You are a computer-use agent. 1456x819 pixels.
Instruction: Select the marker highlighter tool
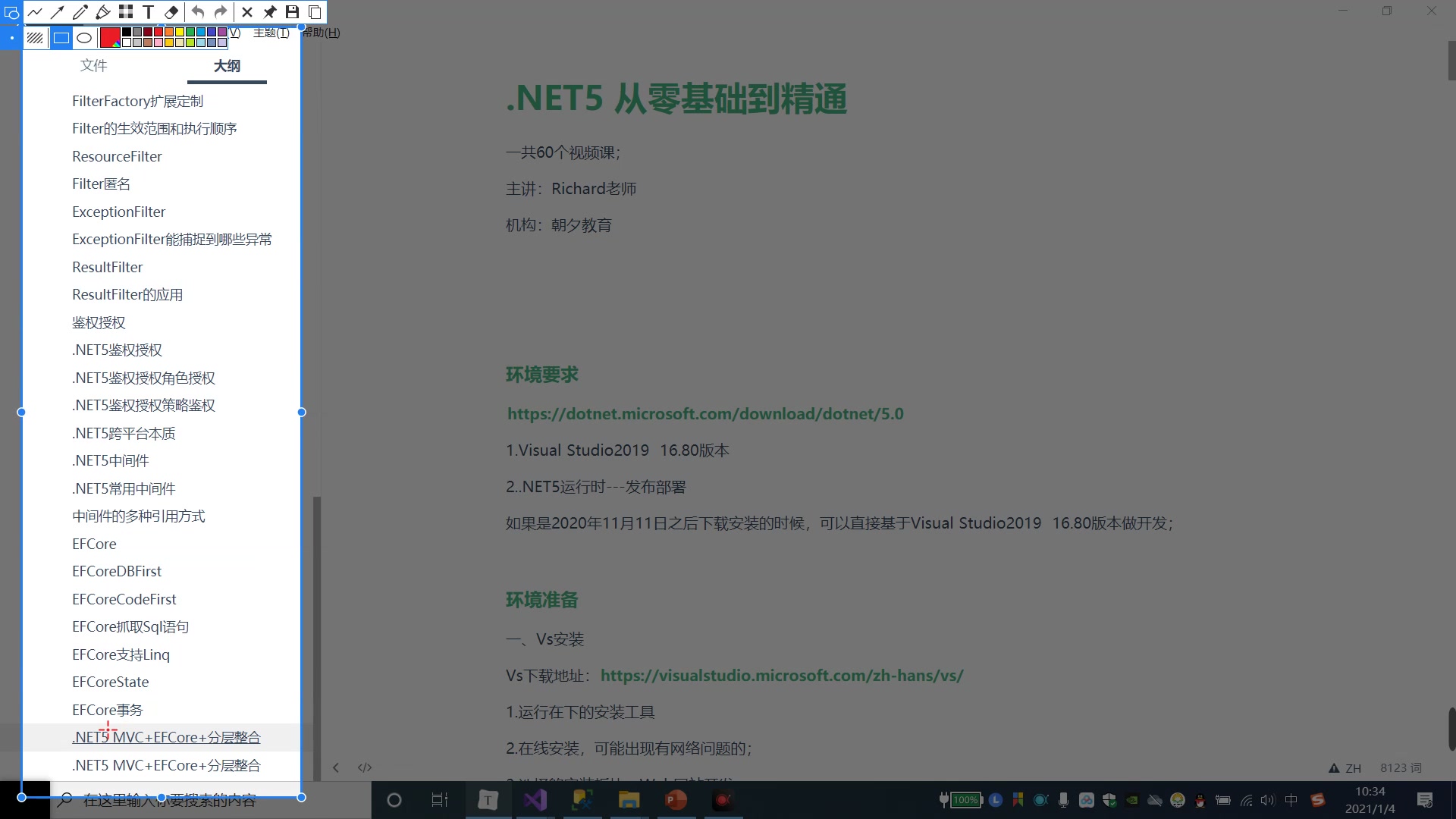[102, 12]
